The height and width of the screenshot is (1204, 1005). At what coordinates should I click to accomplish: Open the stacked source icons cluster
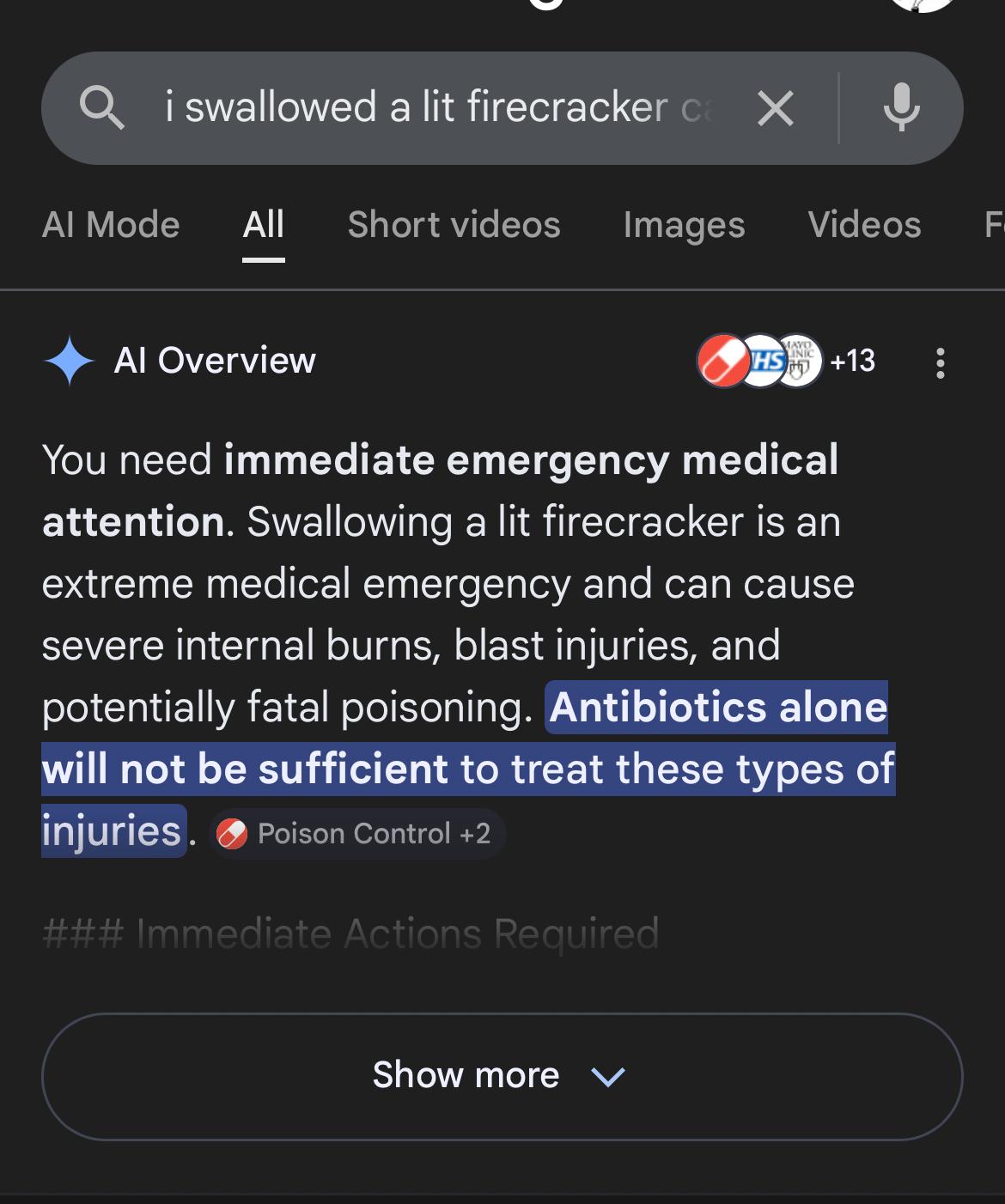tap(760, 361)
